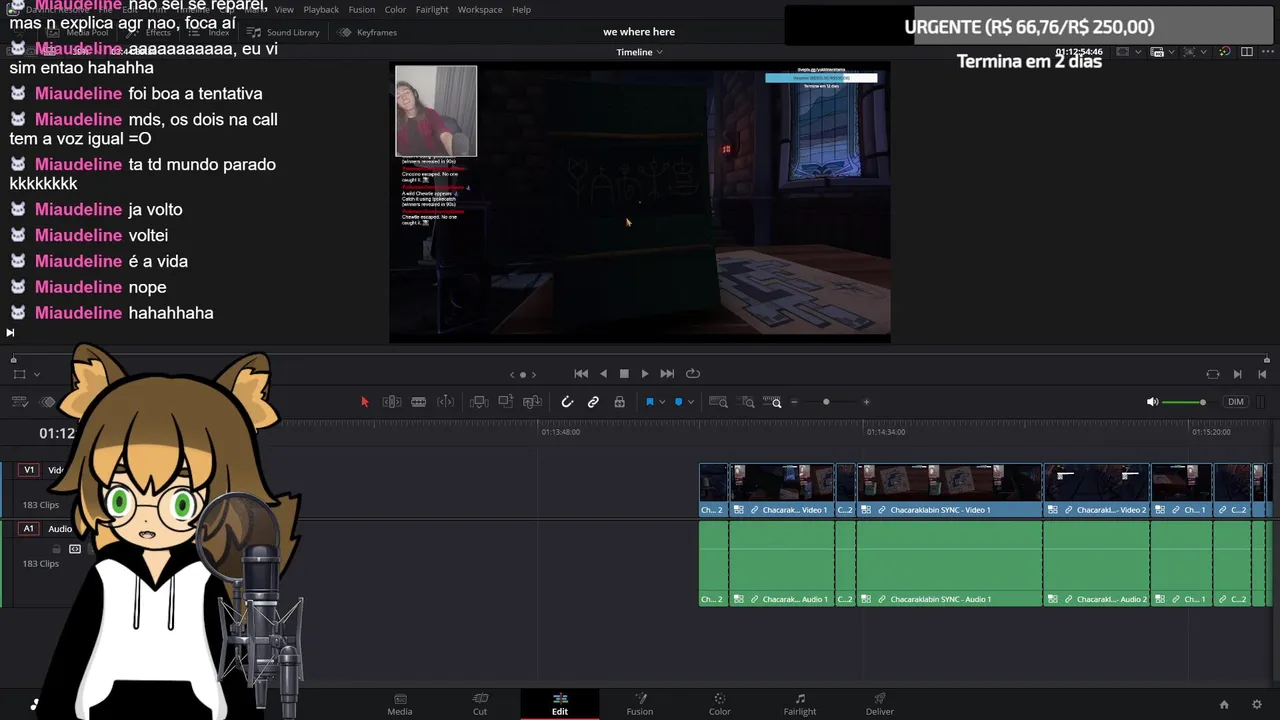This screenshot has height=720, width=1280.
Task: Open the Workspace menu
Action: pyautogui.click(x=480, y=10)
